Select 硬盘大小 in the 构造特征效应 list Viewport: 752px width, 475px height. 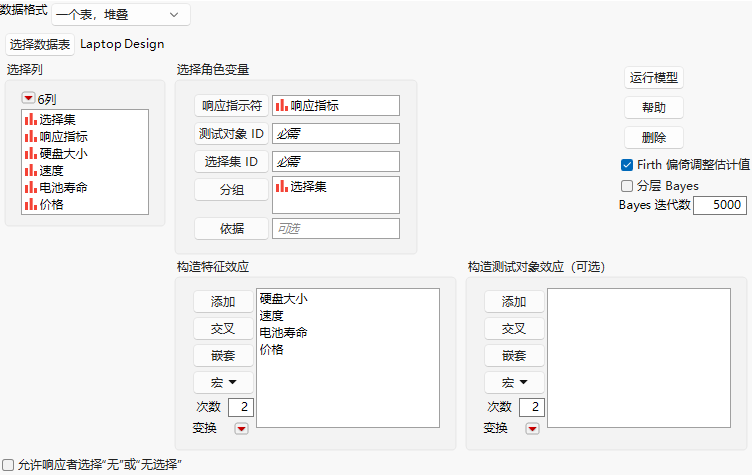[x=283, y=298]
